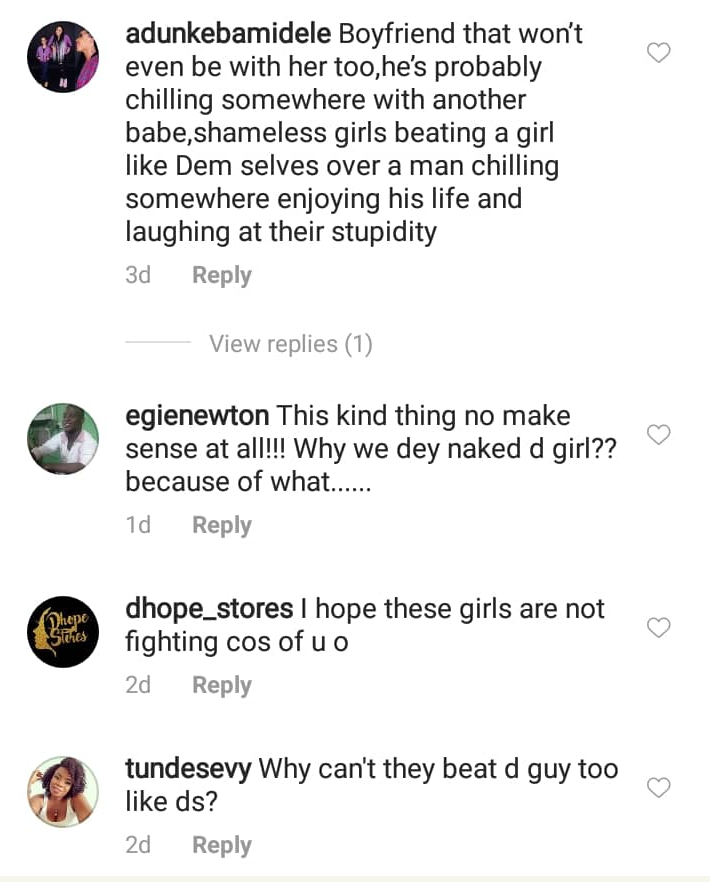Image resolution: width=710 pixels, height=882 pixels.
Task: Tap the dhope_stores logo avatar
Action: (x=62, y=632)
